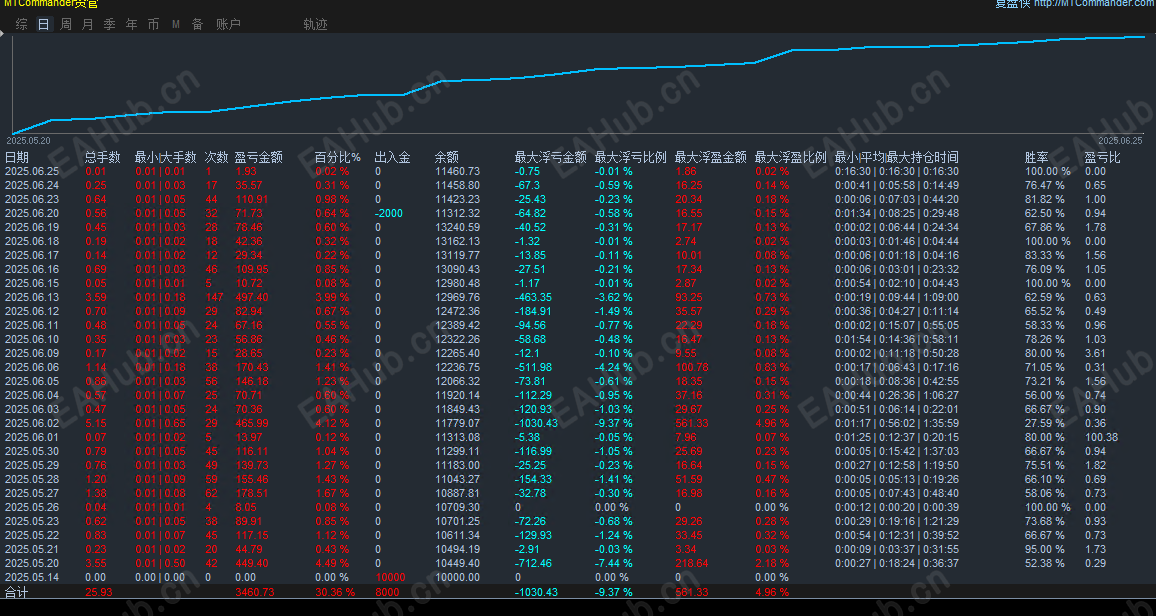Click the 余额 column header
This screenshot has height=616, width=1156.
(x=447, y=157)
